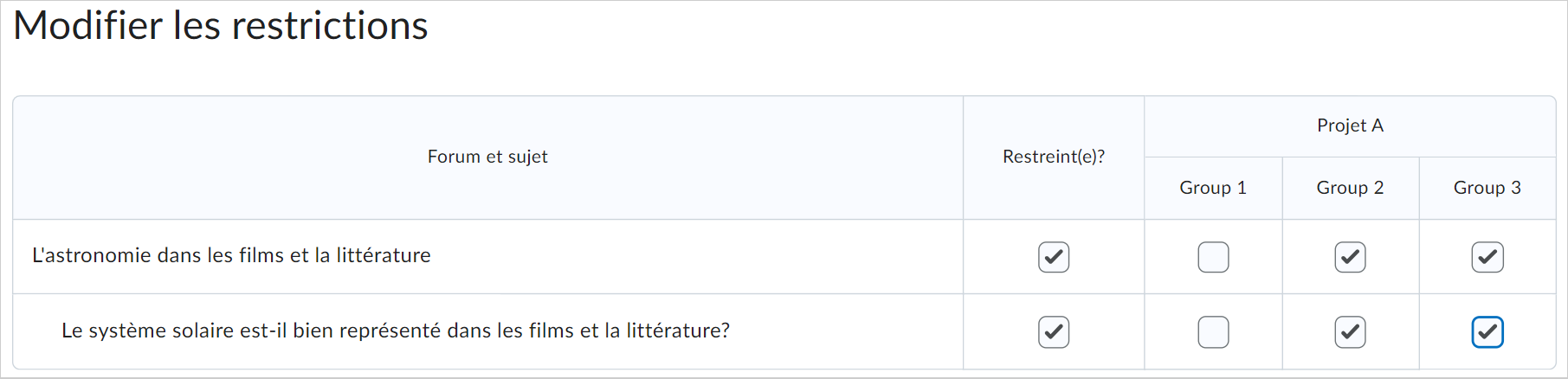
Task: Click the Projet A header cell
Action: click(x=1350, y=125)
